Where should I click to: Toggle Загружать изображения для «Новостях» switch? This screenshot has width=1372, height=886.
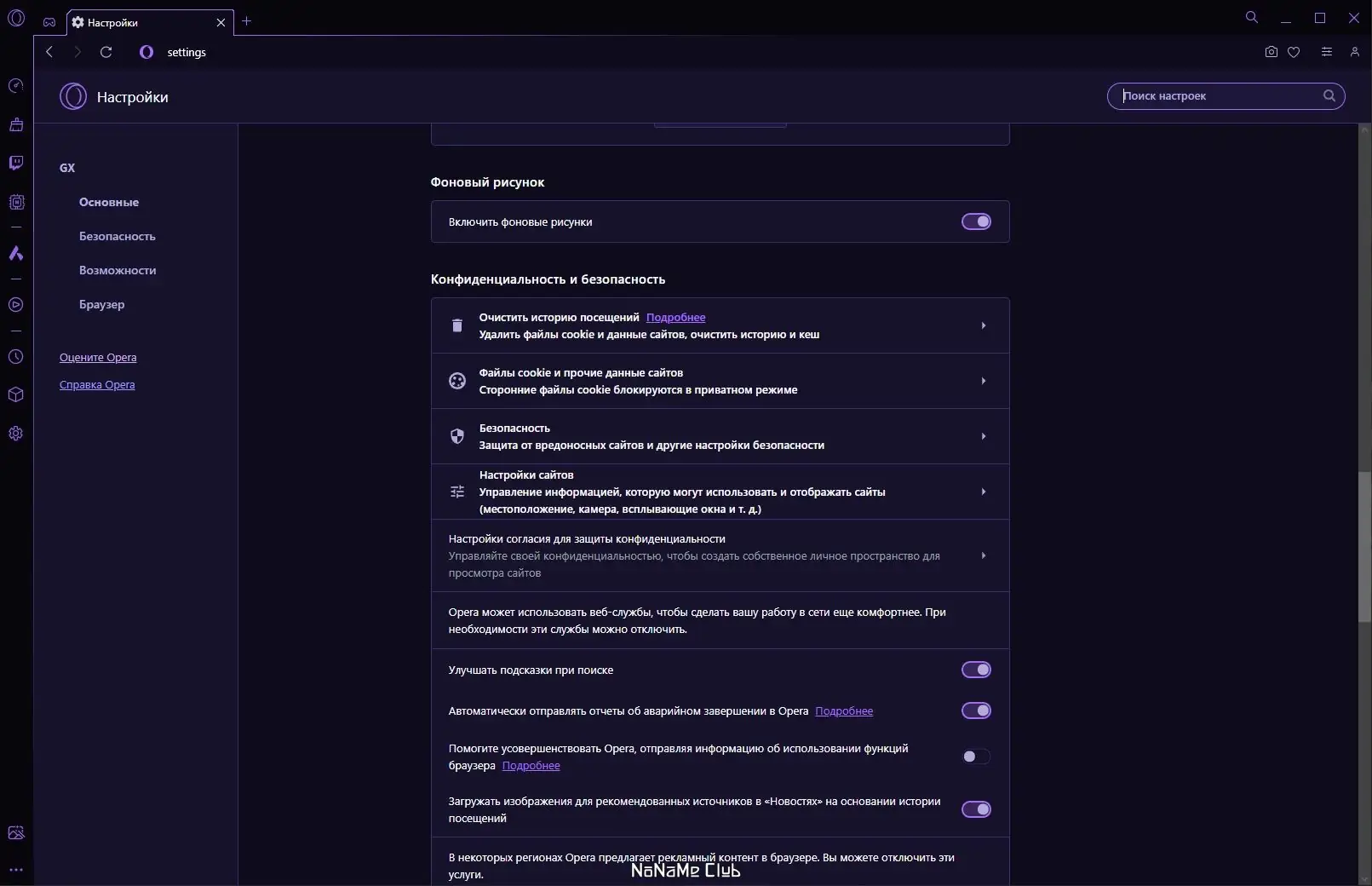(976, 809)
